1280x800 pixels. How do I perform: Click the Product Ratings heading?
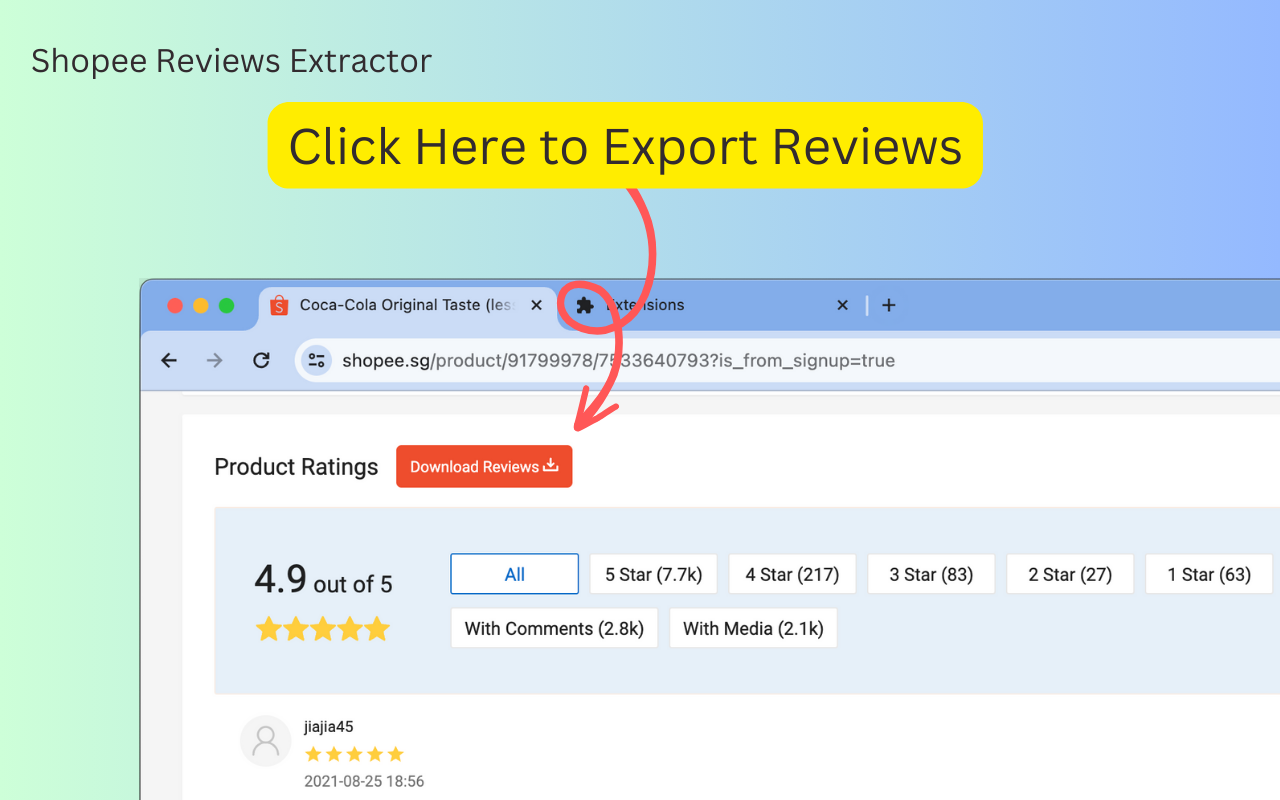296,467
